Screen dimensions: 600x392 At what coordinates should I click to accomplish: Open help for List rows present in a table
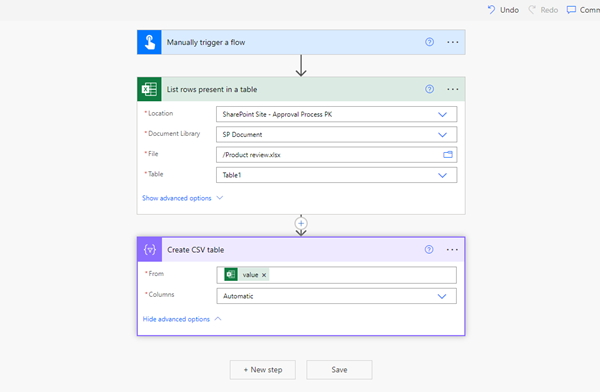429,89
